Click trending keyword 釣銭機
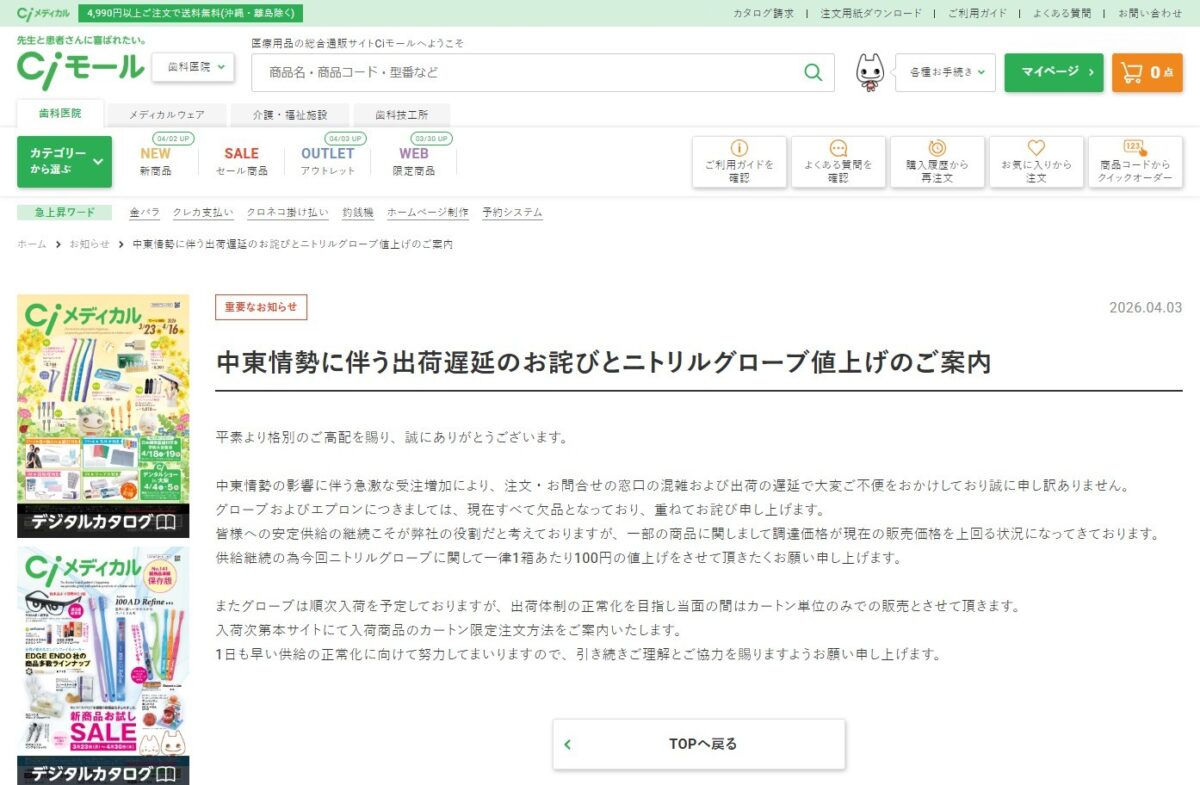This screenshot has width=1200, height=785. point(358,212)
